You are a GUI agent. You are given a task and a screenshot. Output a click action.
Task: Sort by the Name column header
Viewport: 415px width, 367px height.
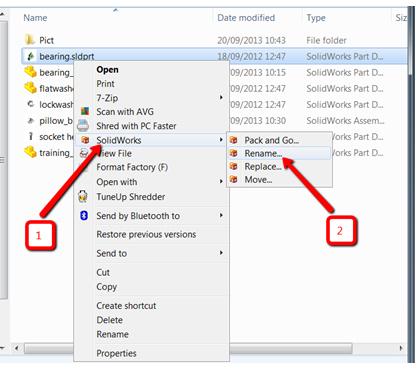pyautogui.click(x=35, y=18)
